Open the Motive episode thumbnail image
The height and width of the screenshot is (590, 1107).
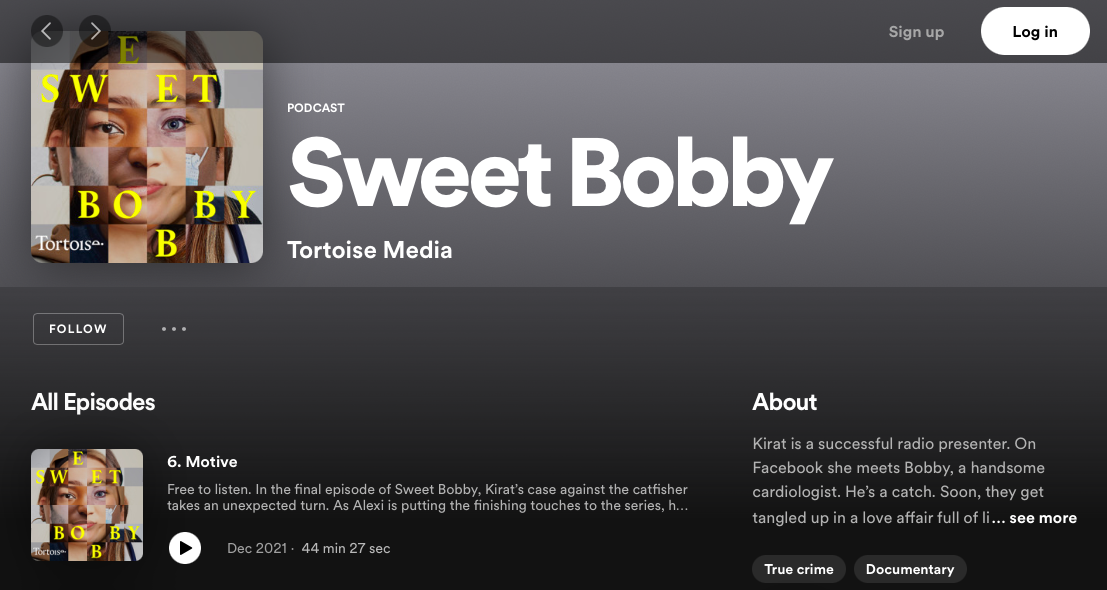click(x=87, y=505)
